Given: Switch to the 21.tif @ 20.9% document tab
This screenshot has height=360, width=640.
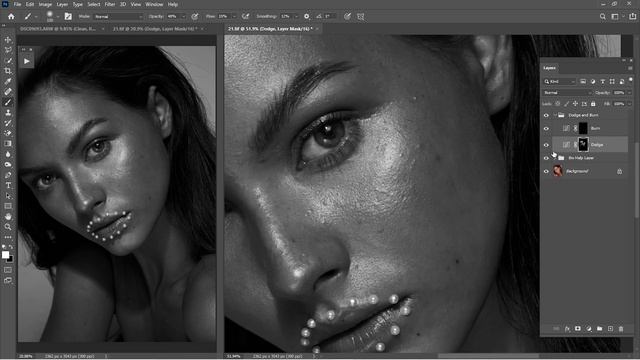Looking at the screenshot, I should 155,29.
